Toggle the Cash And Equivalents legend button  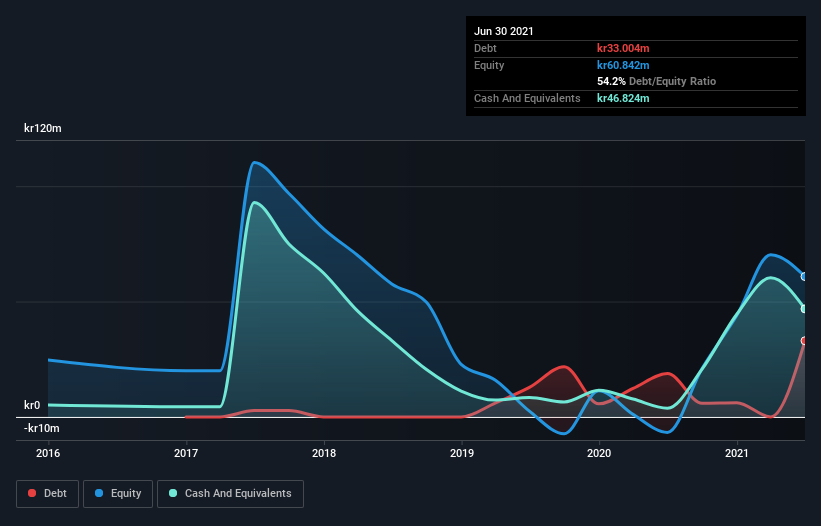point(230,494)
